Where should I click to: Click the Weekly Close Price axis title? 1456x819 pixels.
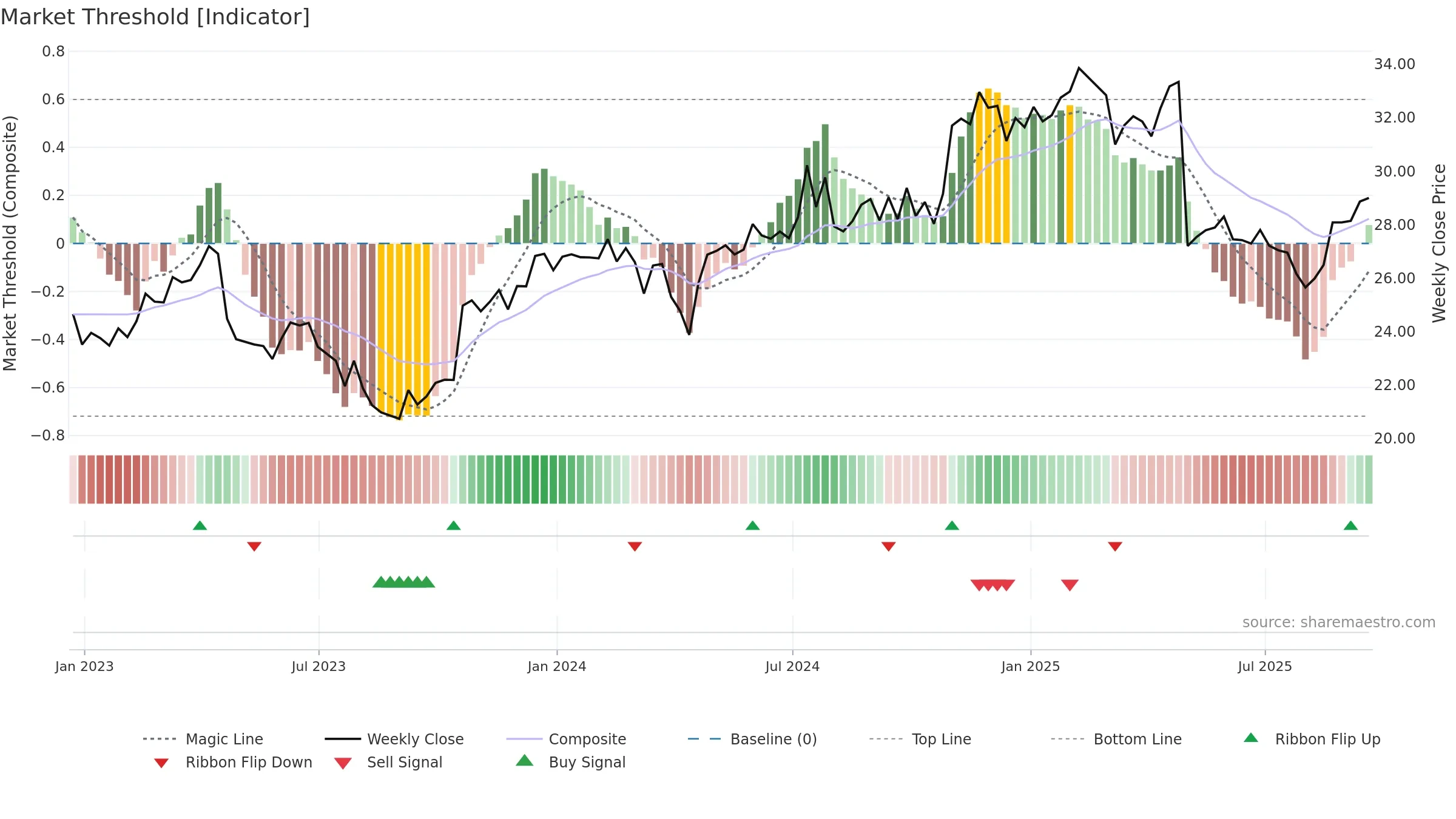click(1439, 243)
